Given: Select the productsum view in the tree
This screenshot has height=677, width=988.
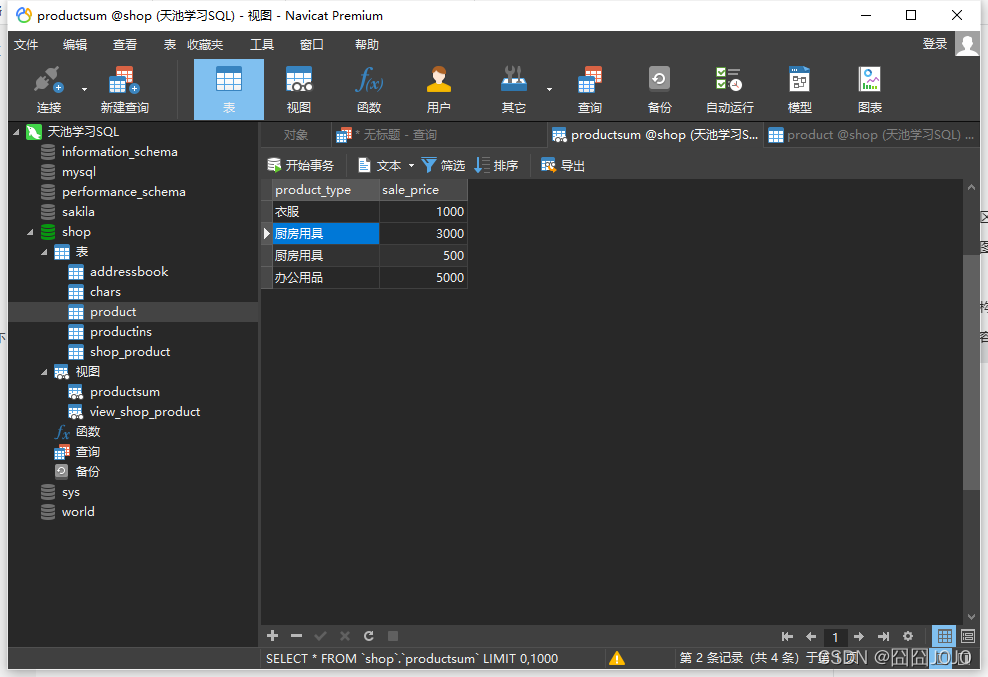Looking at the screenshot, I should pyautogui.click(x=125, y=392).
